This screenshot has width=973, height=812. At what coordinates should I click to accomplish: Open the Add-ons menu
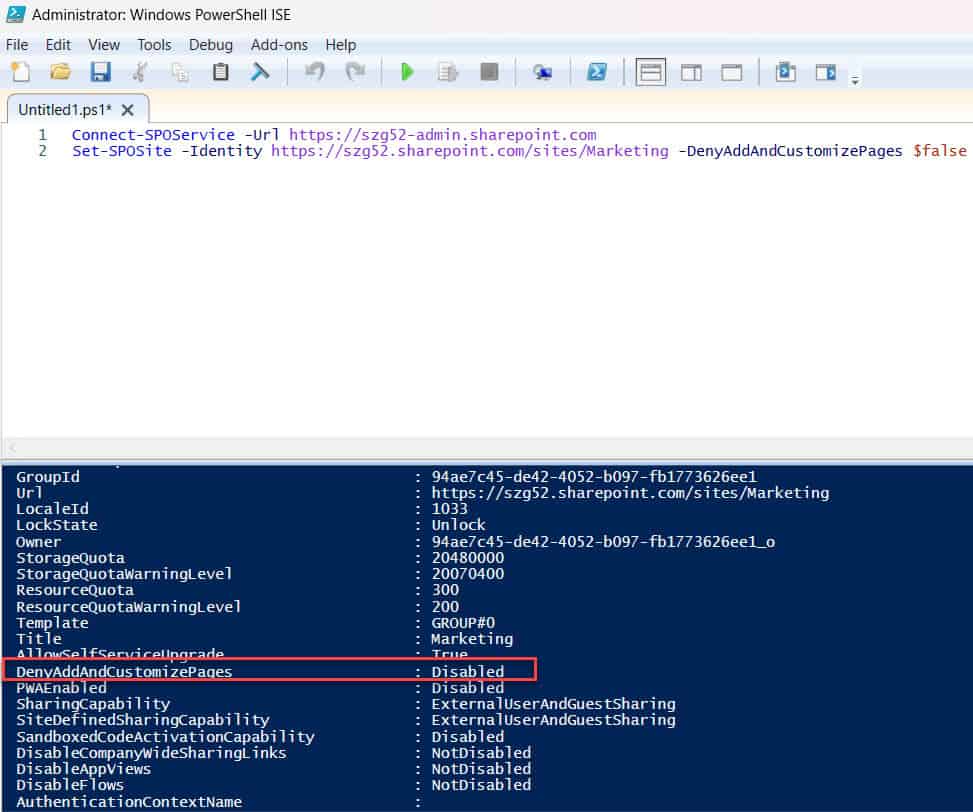pos(279,45)
